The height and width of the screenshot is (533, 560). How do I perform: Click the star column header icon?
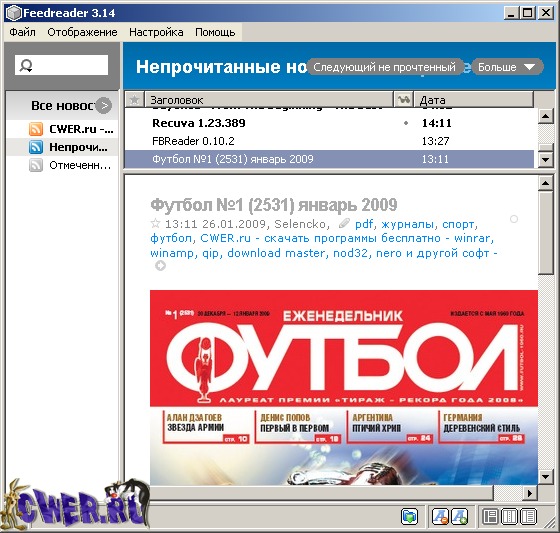(134, 99)
